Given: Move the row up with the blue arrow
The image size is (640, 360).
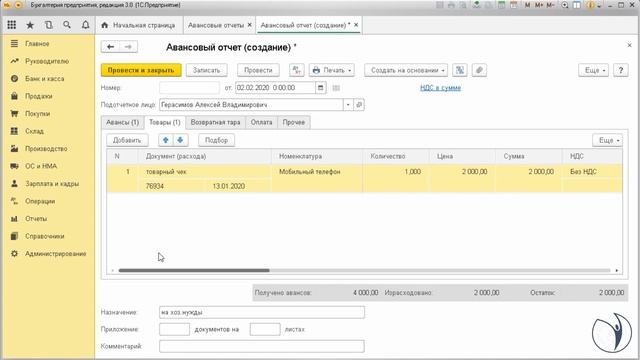Looking at the screenshot, I should (165, 140).
